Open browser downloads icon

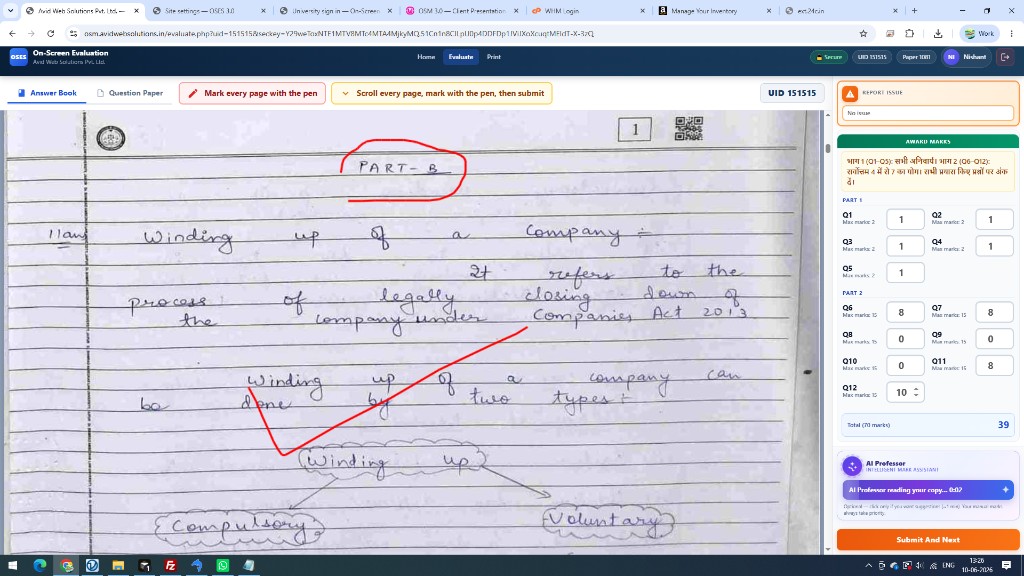(x=938, y=33)
